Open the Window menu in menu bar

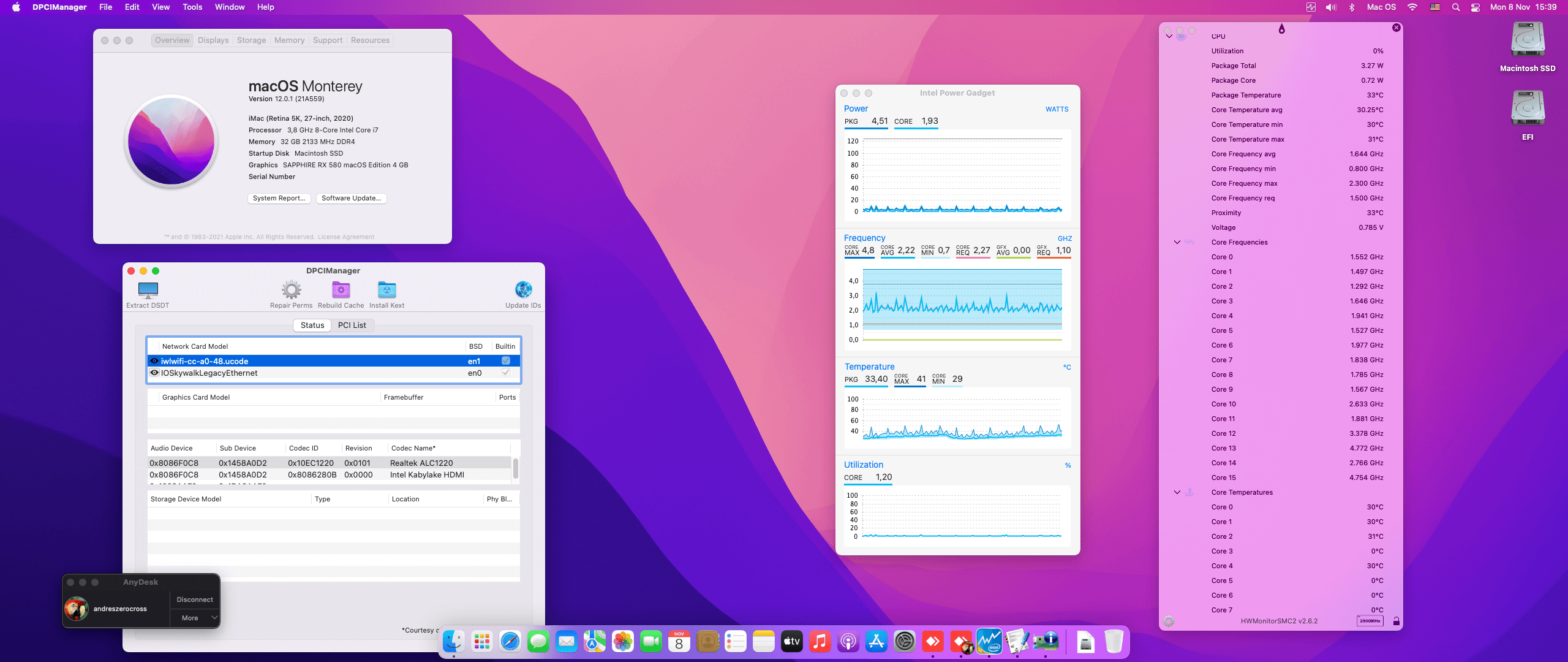point(230,7)
